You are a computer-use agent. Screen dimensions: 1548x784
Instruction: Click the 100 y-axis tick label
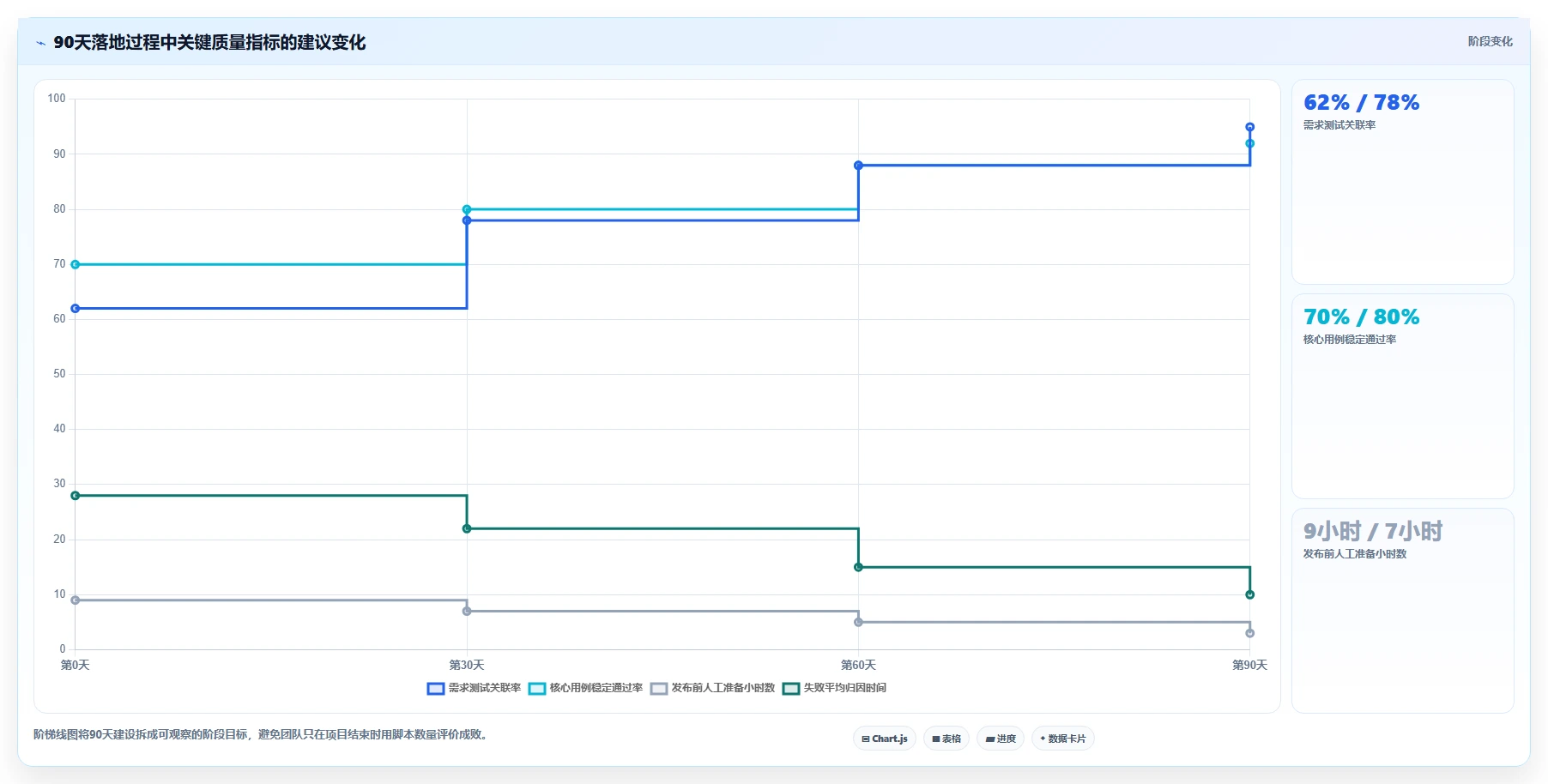(57, 99)
